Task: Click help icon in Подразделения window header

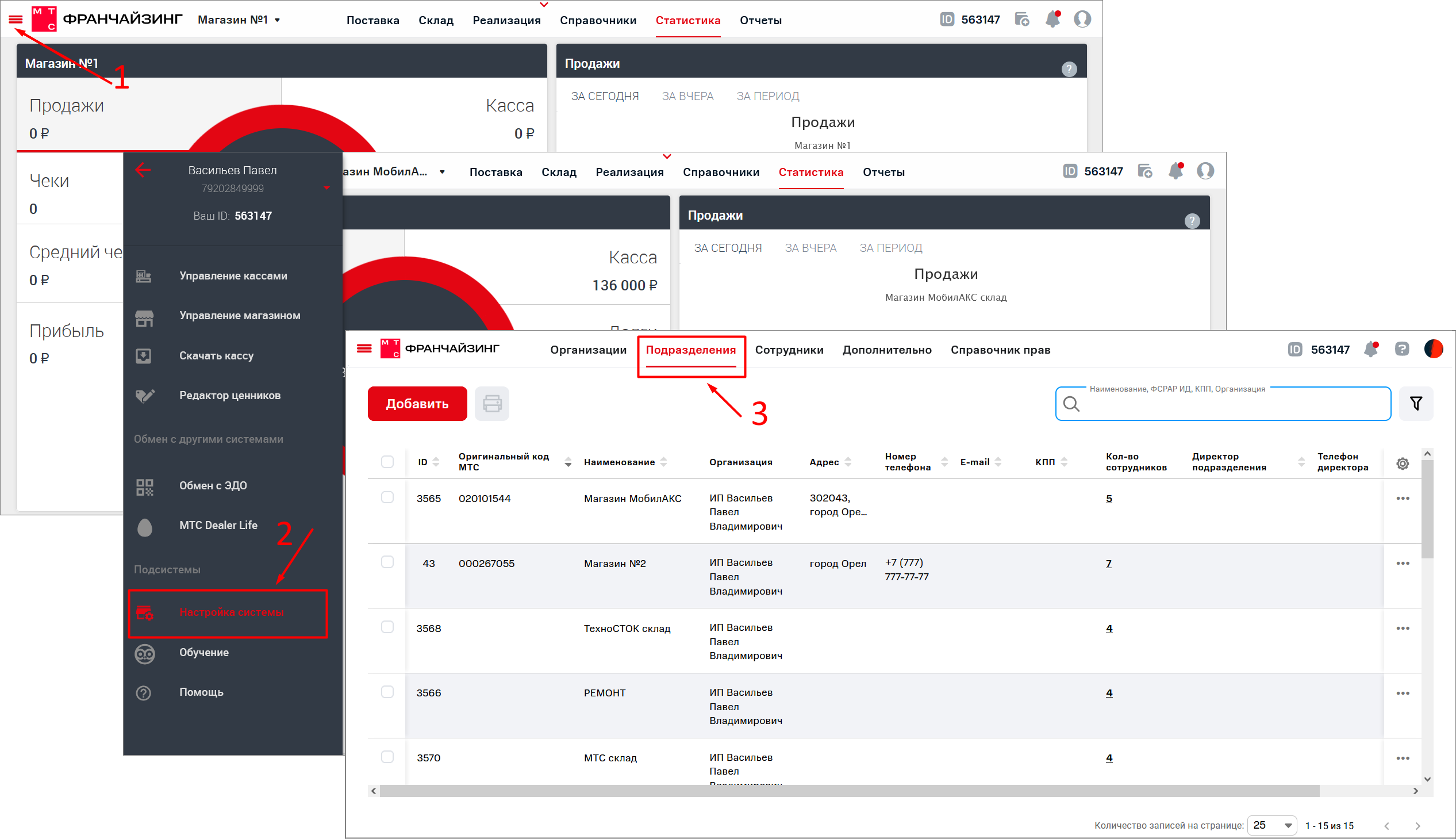Action: pos(1401,349)
